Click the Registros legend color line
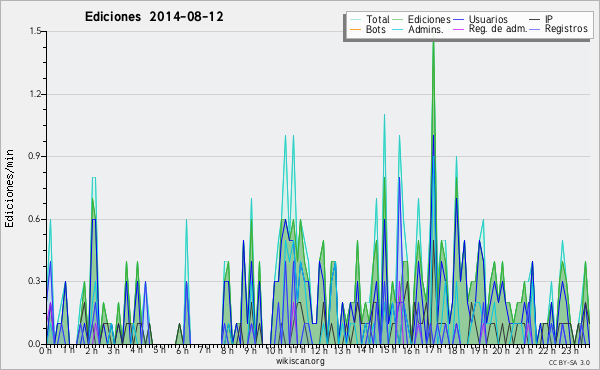 tap(535, 29)
